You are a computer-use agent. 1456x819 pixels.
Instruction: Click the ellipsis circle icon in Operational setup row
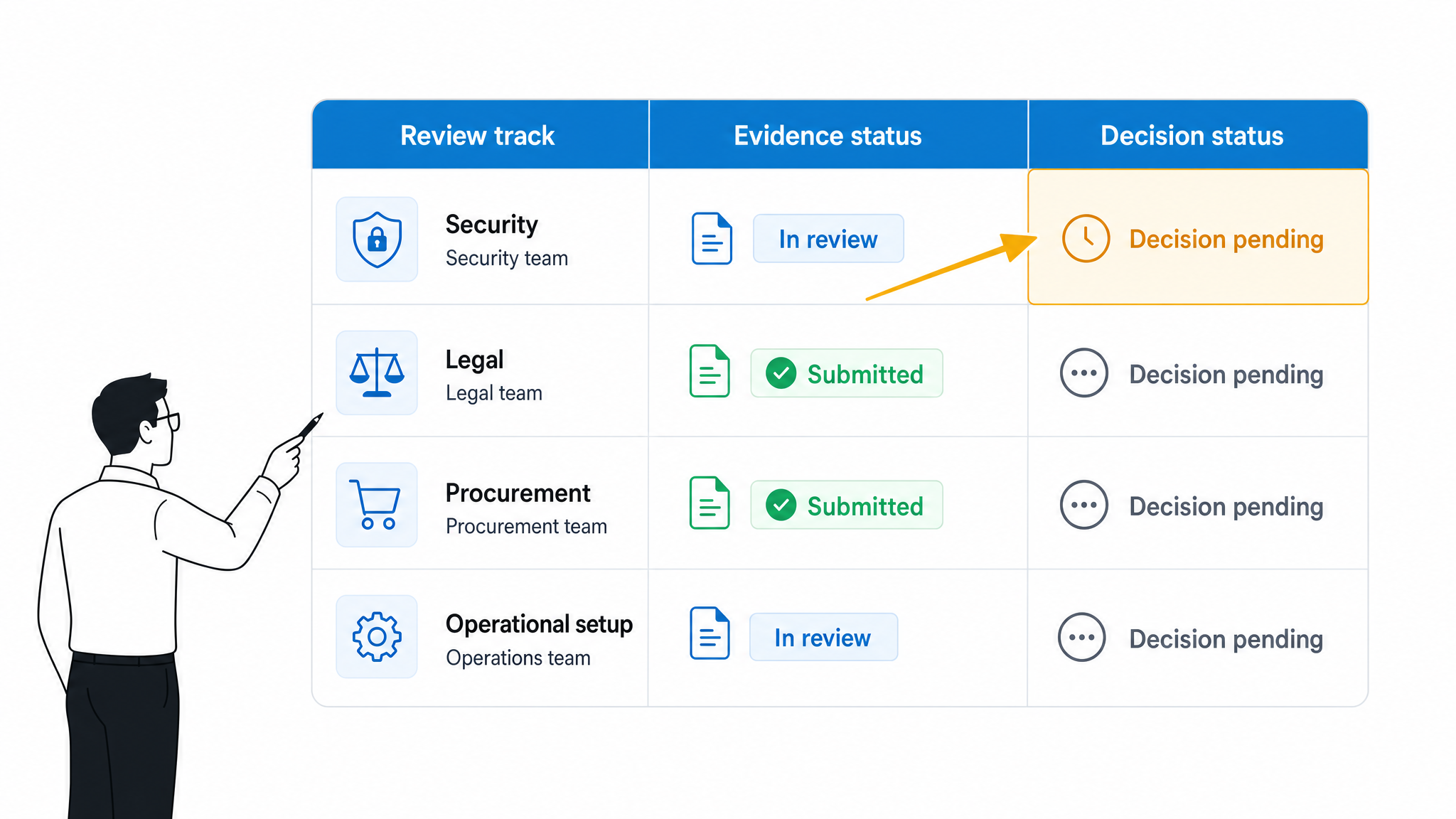[1081, 637]
